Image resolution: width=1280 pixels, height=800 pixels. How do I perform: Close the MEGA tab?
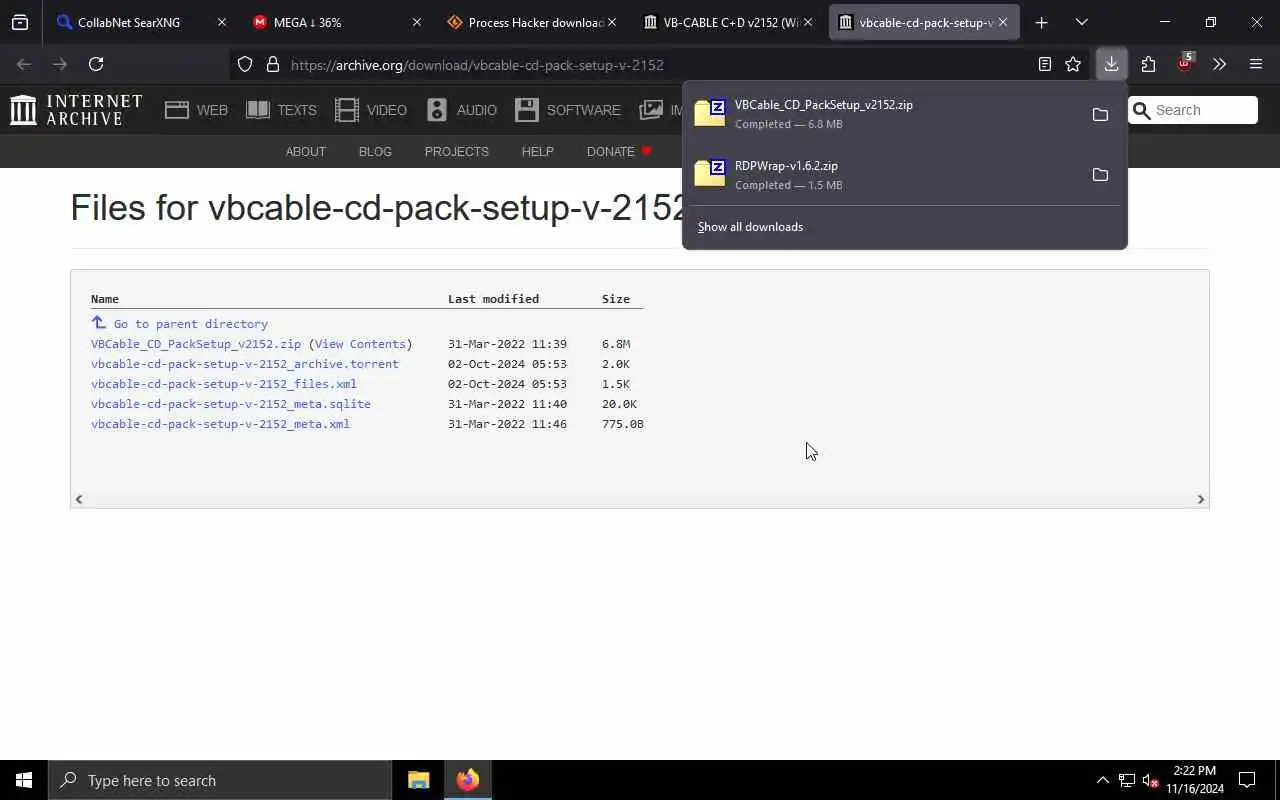click(417, 22)
